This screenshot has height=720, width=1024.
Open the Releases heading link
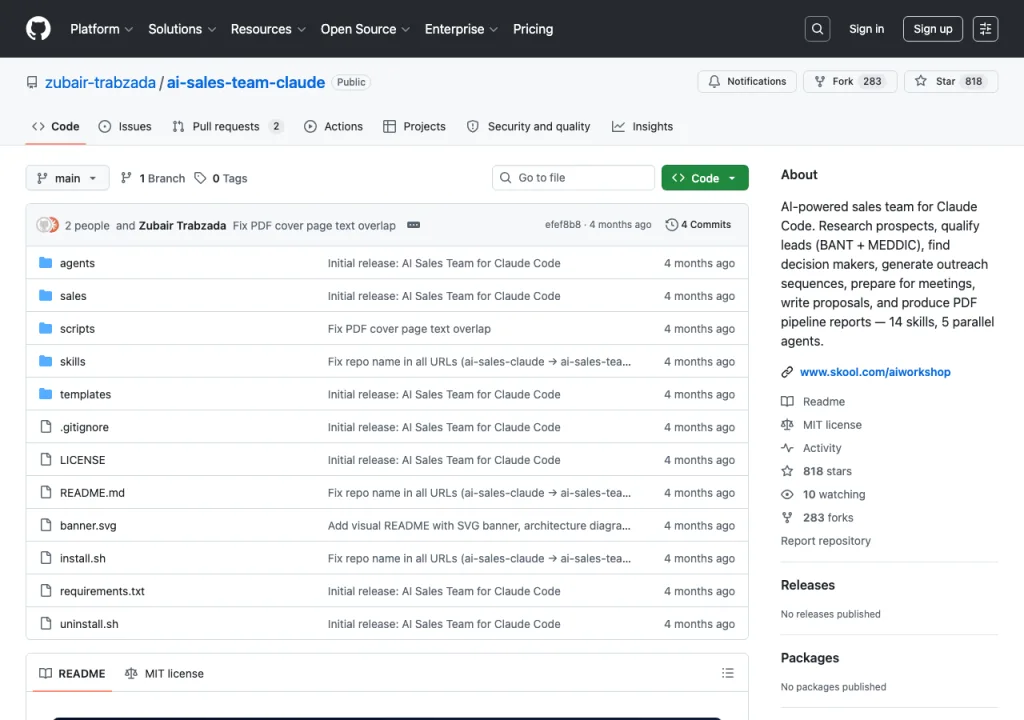pyautogui.click(x=808, y=585)
